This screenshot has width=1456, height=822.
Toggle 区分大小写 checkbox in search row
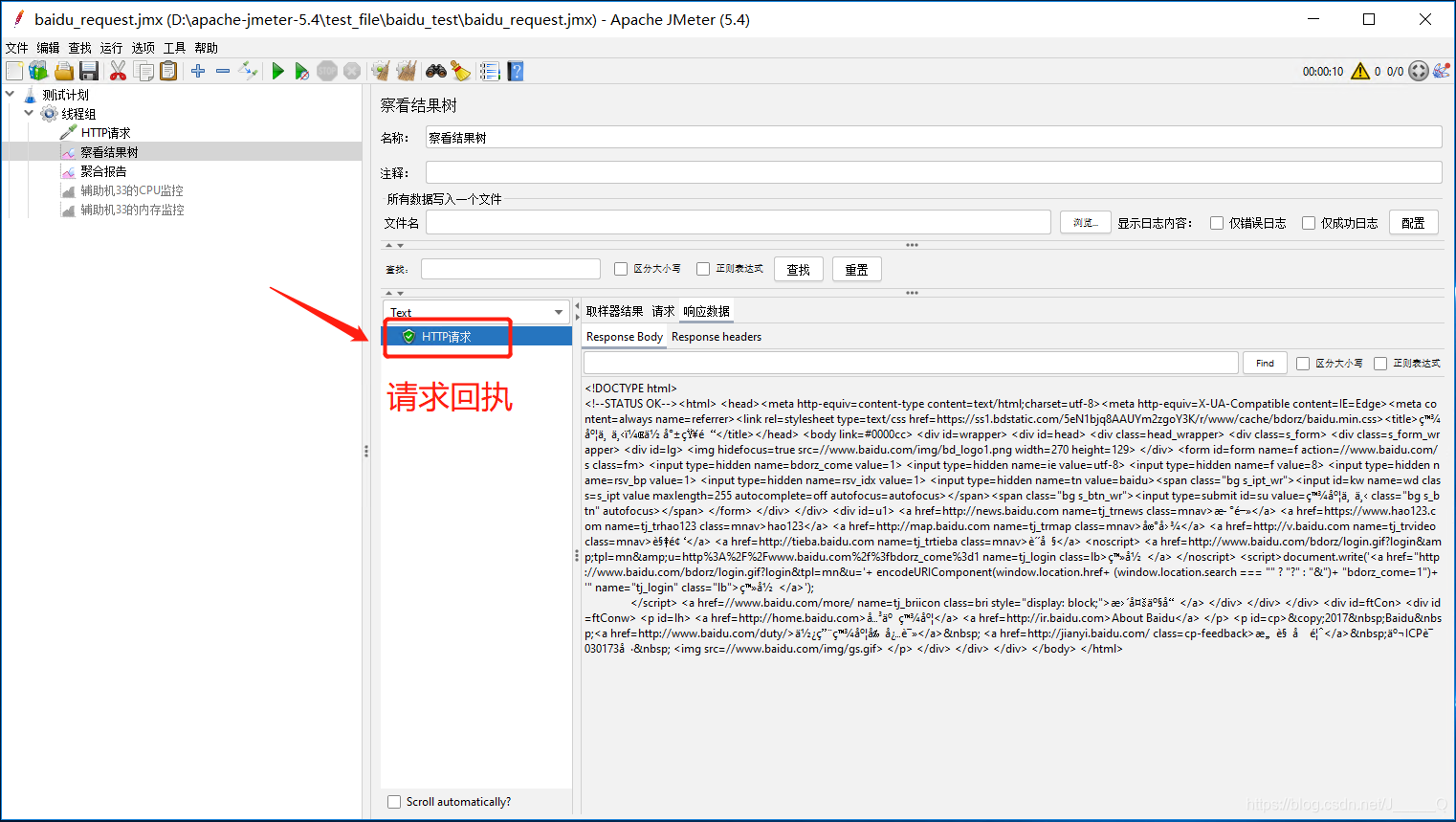tap(621, 269)
